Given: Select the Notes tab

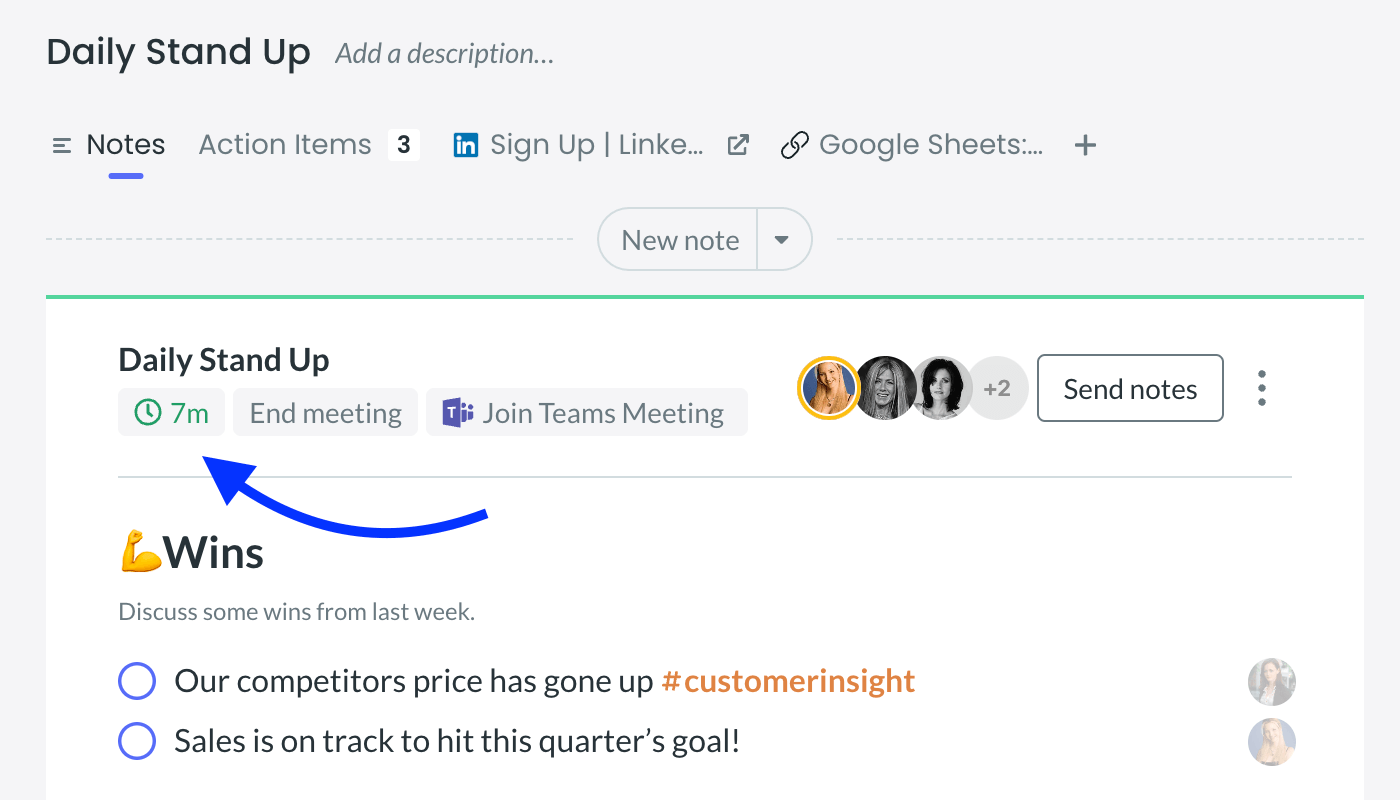Looking at the screenshot, I should [x=126, y=146].
